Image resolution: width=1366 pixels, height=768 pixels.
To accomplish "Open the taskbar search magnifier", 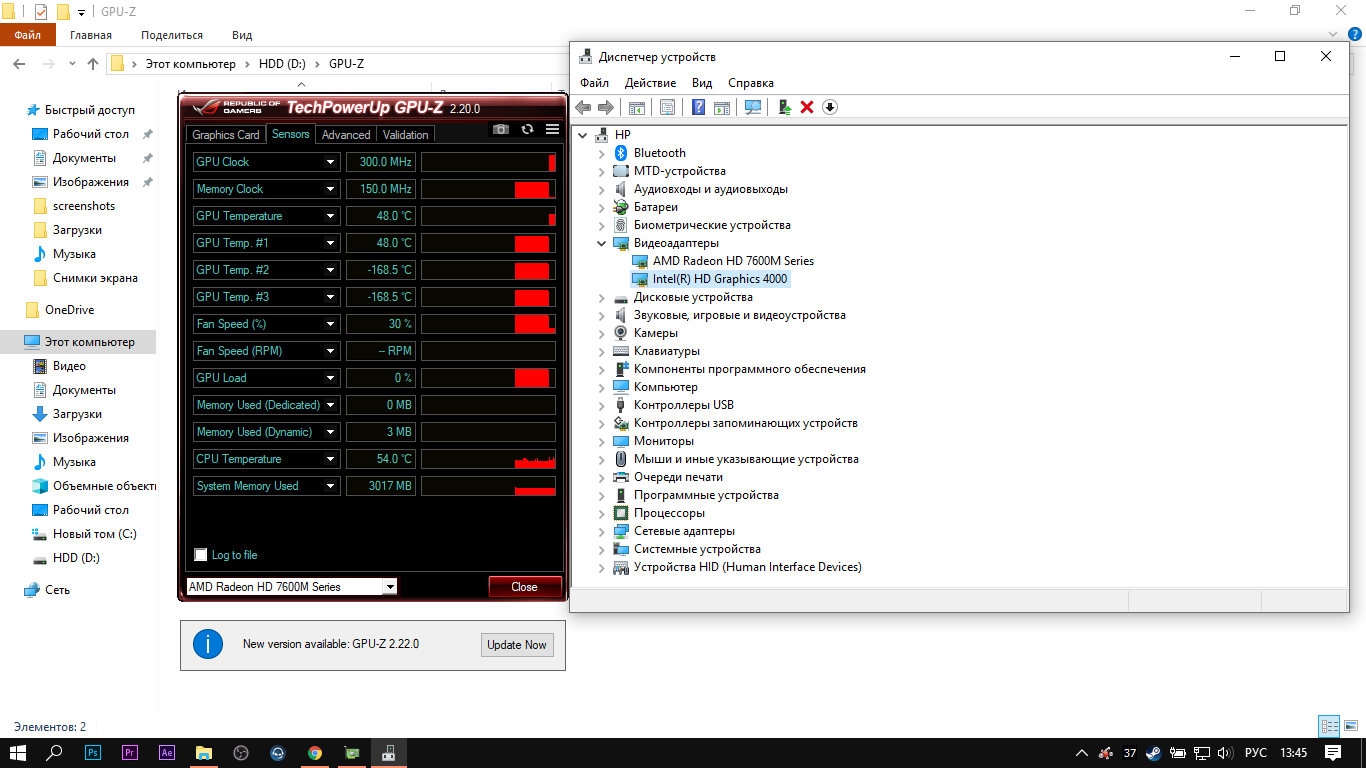I will click(x=55, y=753).
